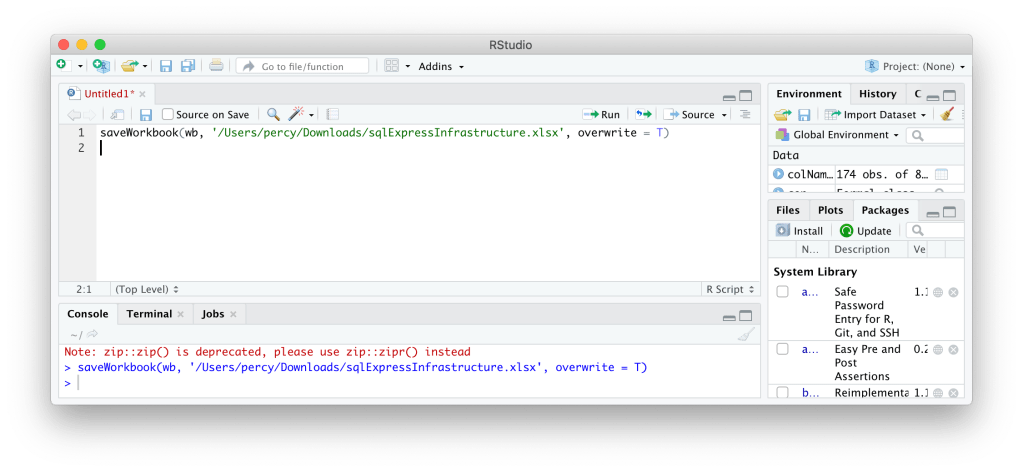The height and width of the screenshot is (472, 1023).
Task: Switch to the Terminal tab
Action: 149,314
